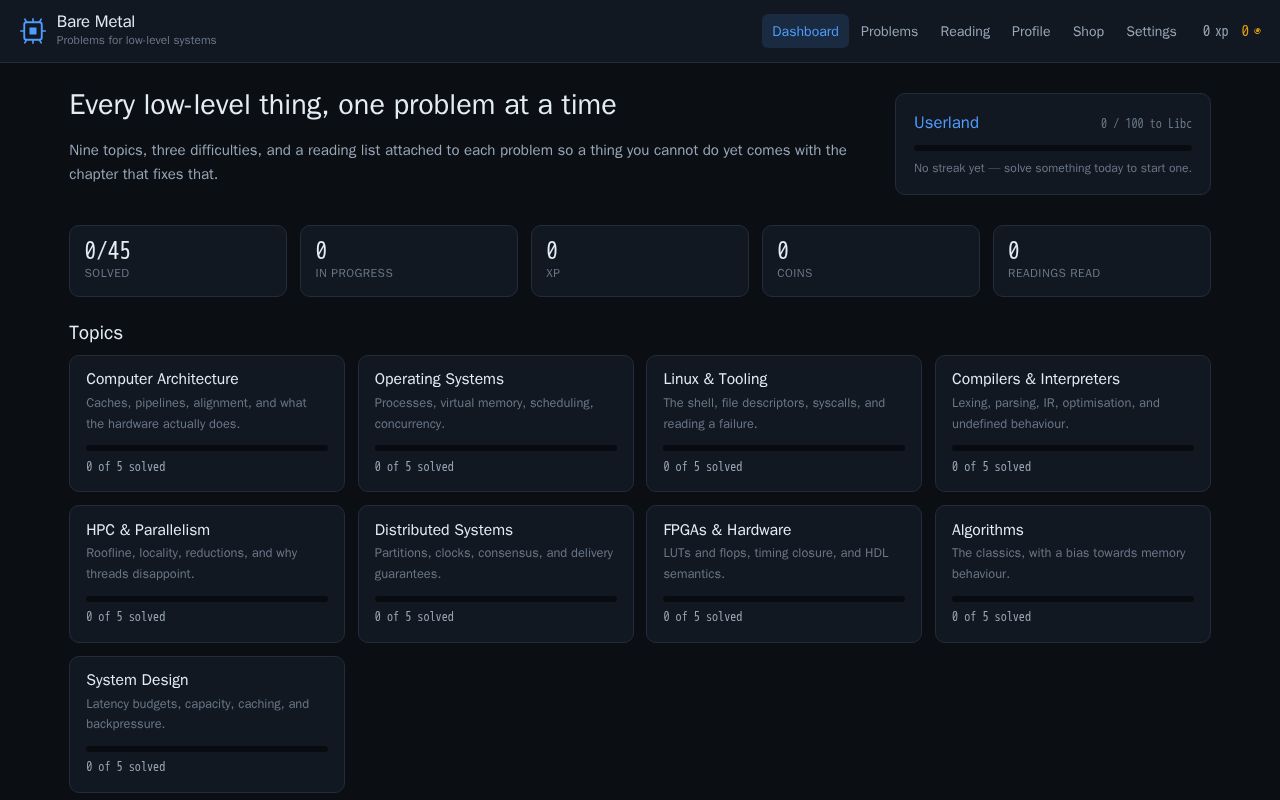Click the 'Topics' section heading
This screenshot has width=1280, height=800.
click(96, 333)
